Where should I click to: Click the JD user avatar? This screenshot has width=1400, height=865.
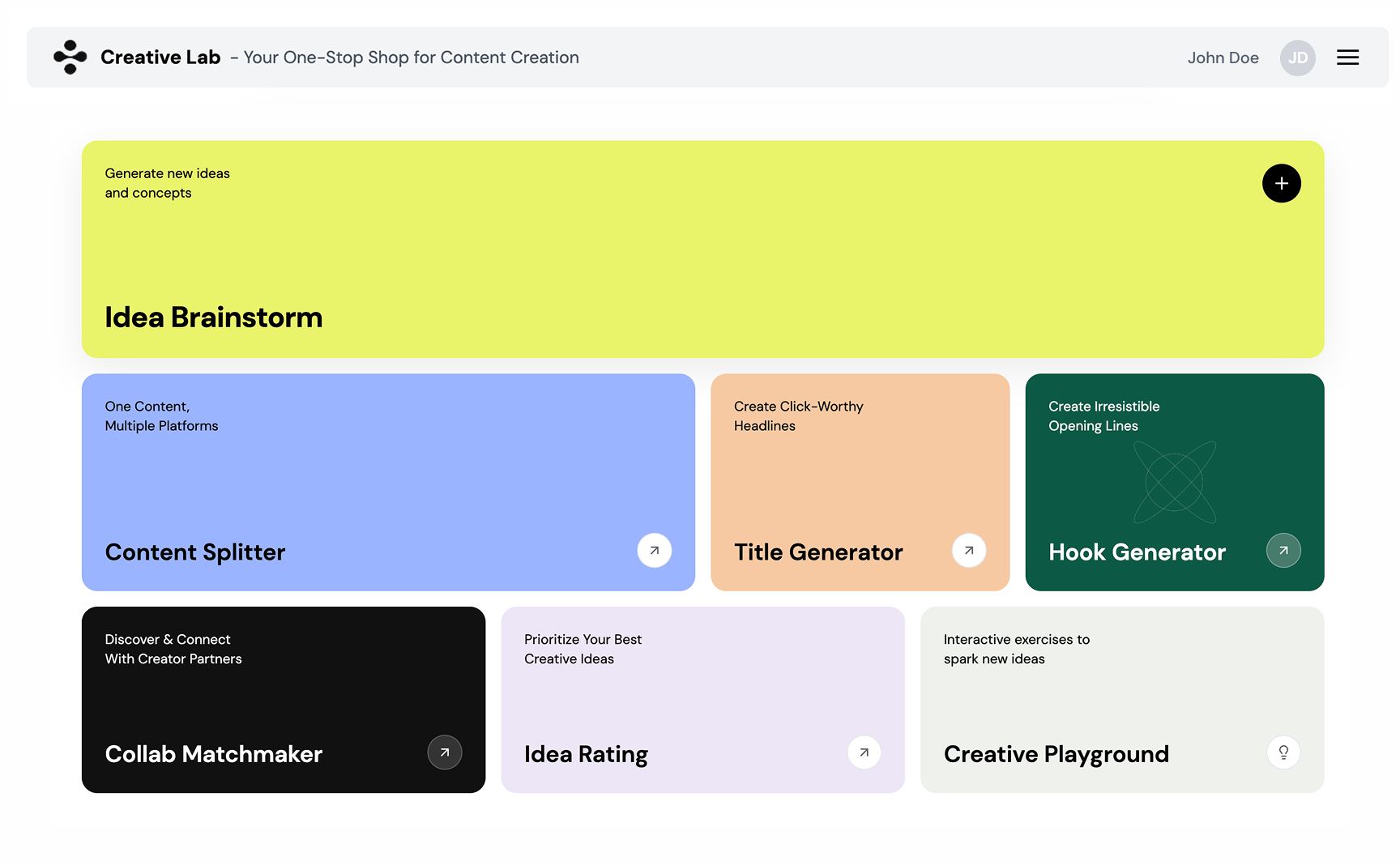(x=1297, y=58)
